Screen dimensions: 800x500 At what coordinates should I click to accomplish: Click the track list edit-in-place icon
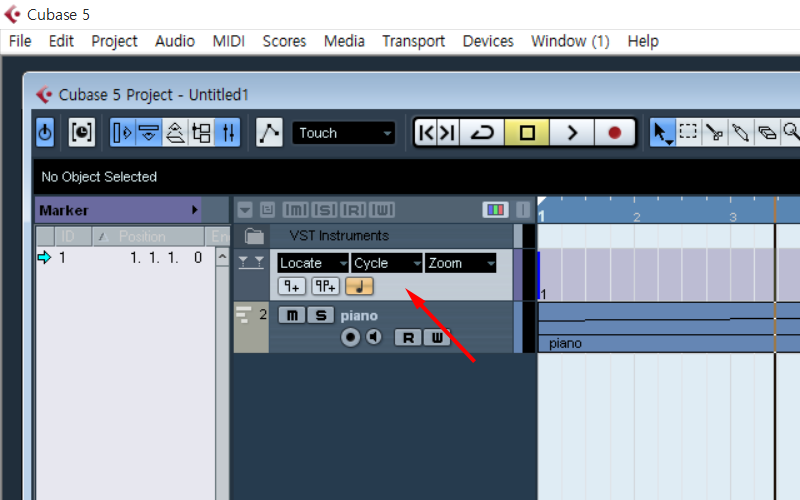pos(267,210)
